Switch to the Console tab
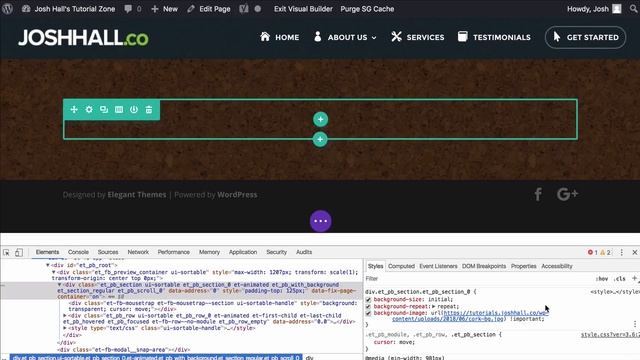Screen dimensions: 640x360 [x=78, y=252]
